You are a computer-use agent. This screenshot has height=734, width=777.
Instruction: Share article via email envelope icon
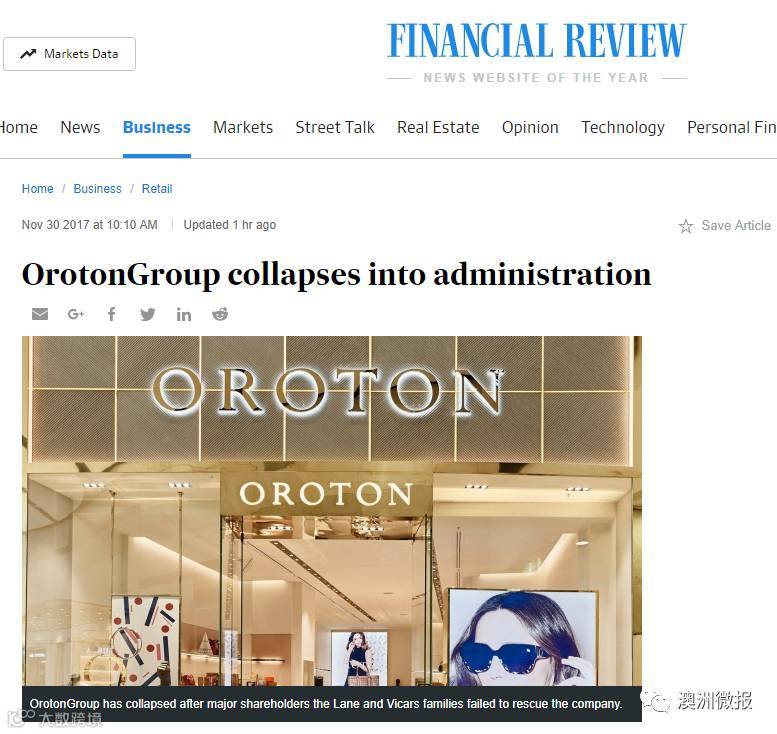(x=40, y=314)
